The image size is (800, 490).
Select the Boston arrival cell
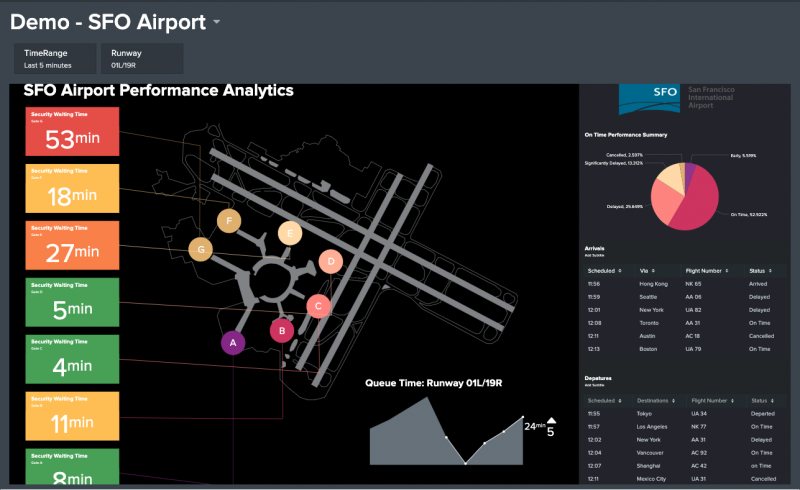[648, 349]
